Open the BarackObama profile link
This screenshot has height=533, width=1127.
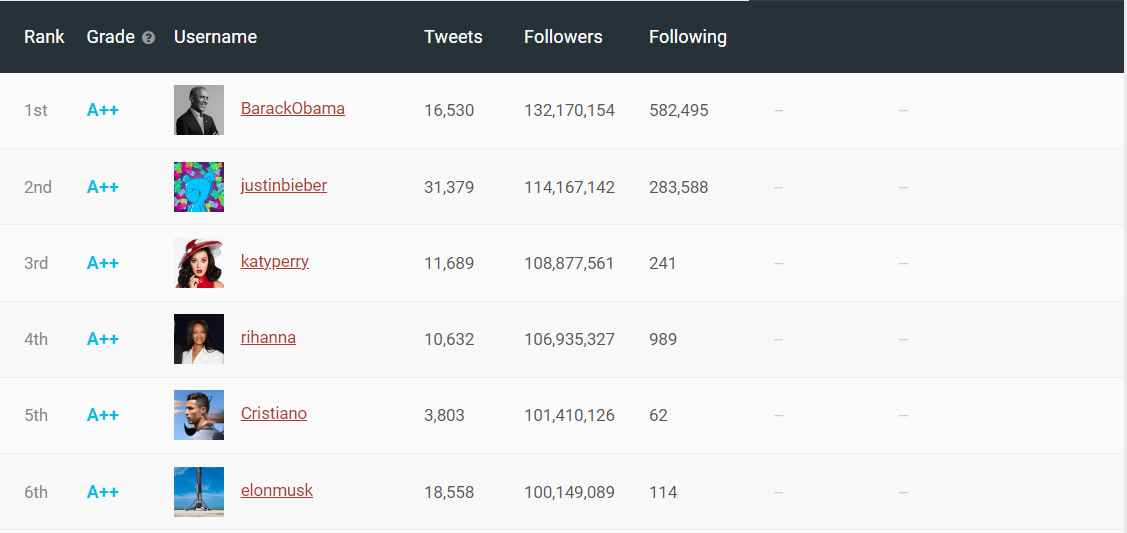point(292,109)
